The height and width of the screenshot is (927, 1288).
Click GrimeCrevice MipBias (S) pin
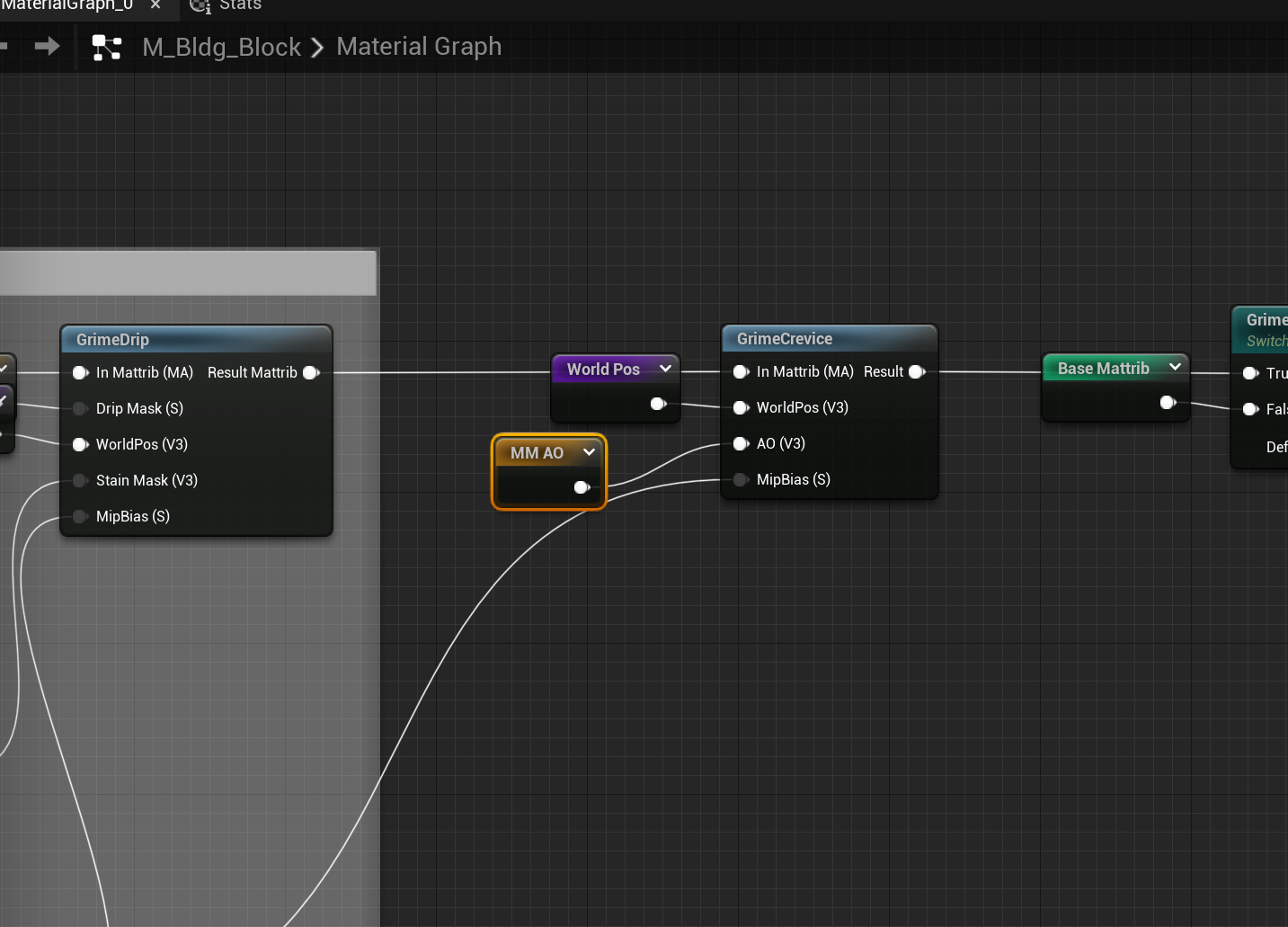741,479
